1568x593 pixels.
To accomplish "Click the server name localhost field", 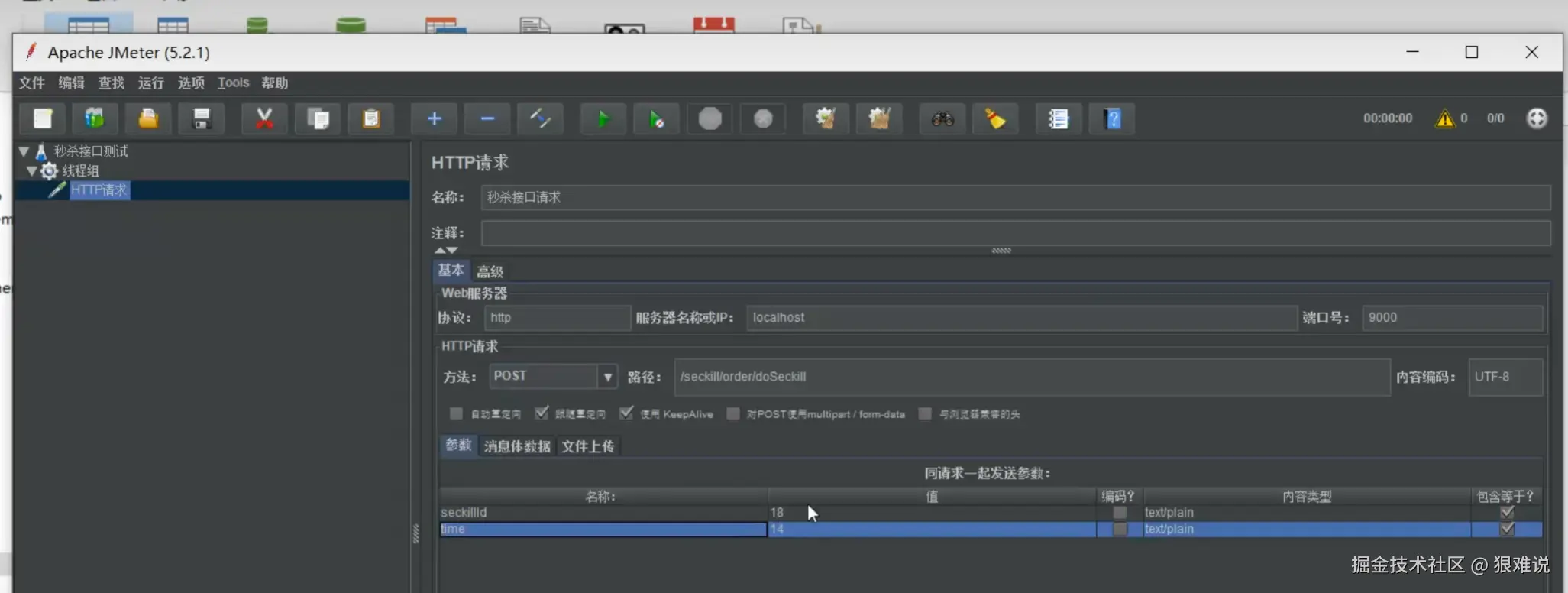I will (x=1022, y=317).
